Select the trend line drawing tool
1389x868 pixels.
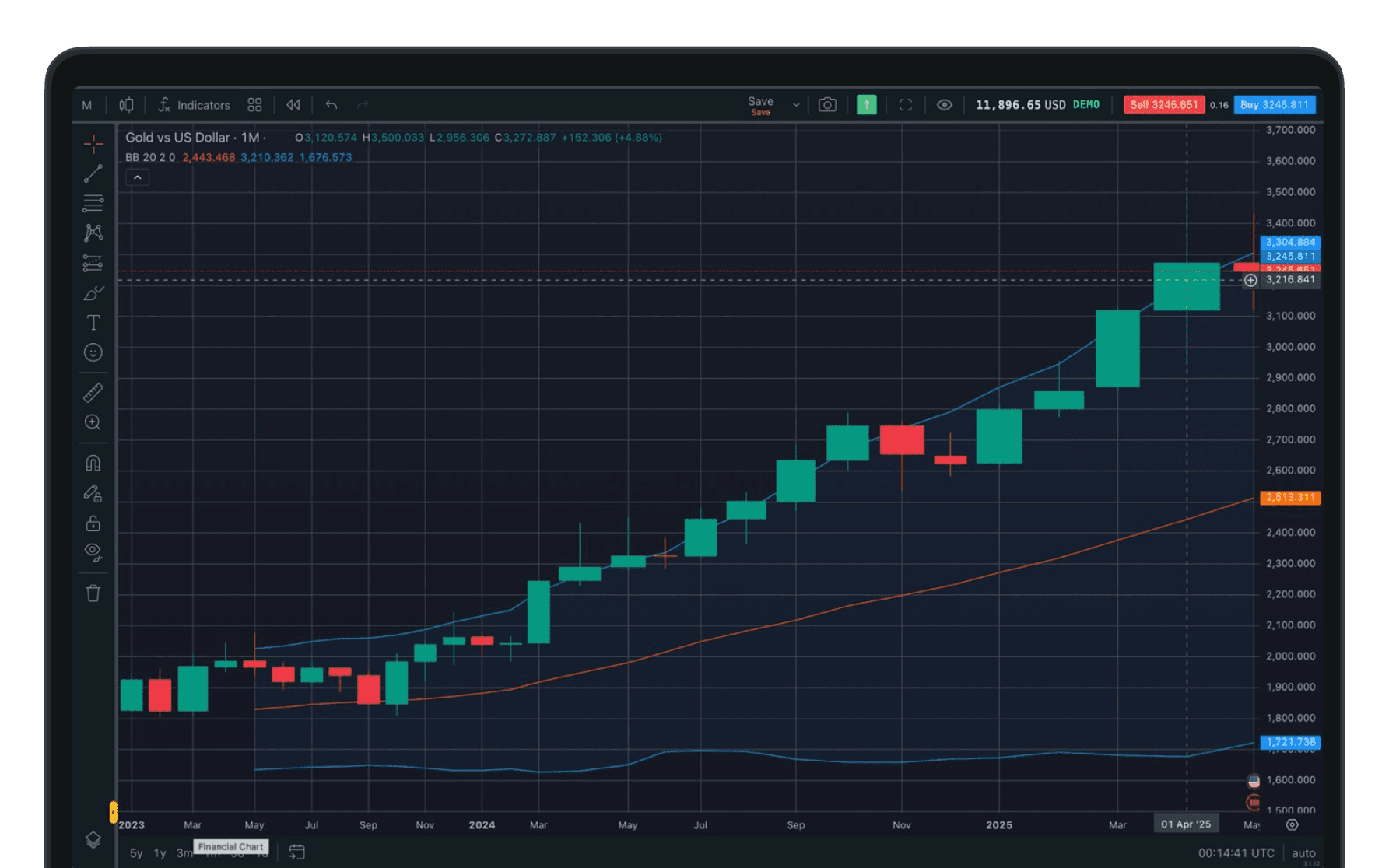(93, 173)
